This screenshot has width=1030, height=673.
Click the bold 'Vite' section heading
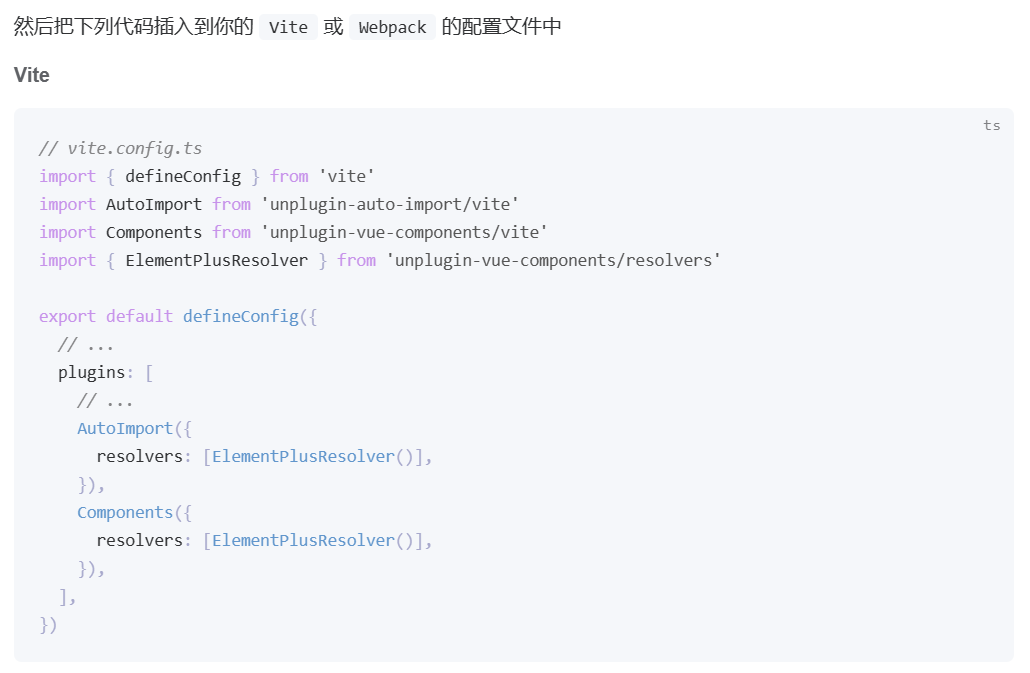click(32, 75)
